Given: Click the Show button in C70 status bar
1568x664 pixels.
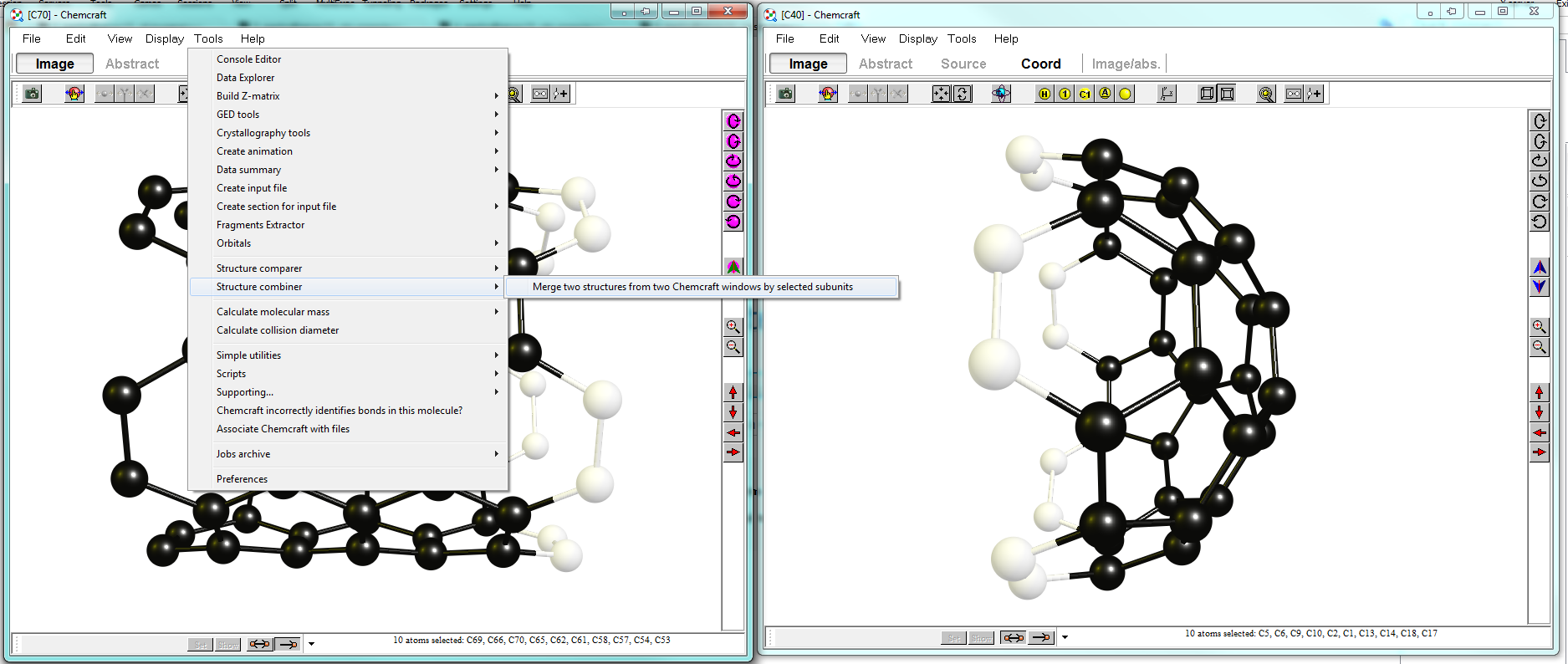Looking at the screenshot, I should coord(227,644).
